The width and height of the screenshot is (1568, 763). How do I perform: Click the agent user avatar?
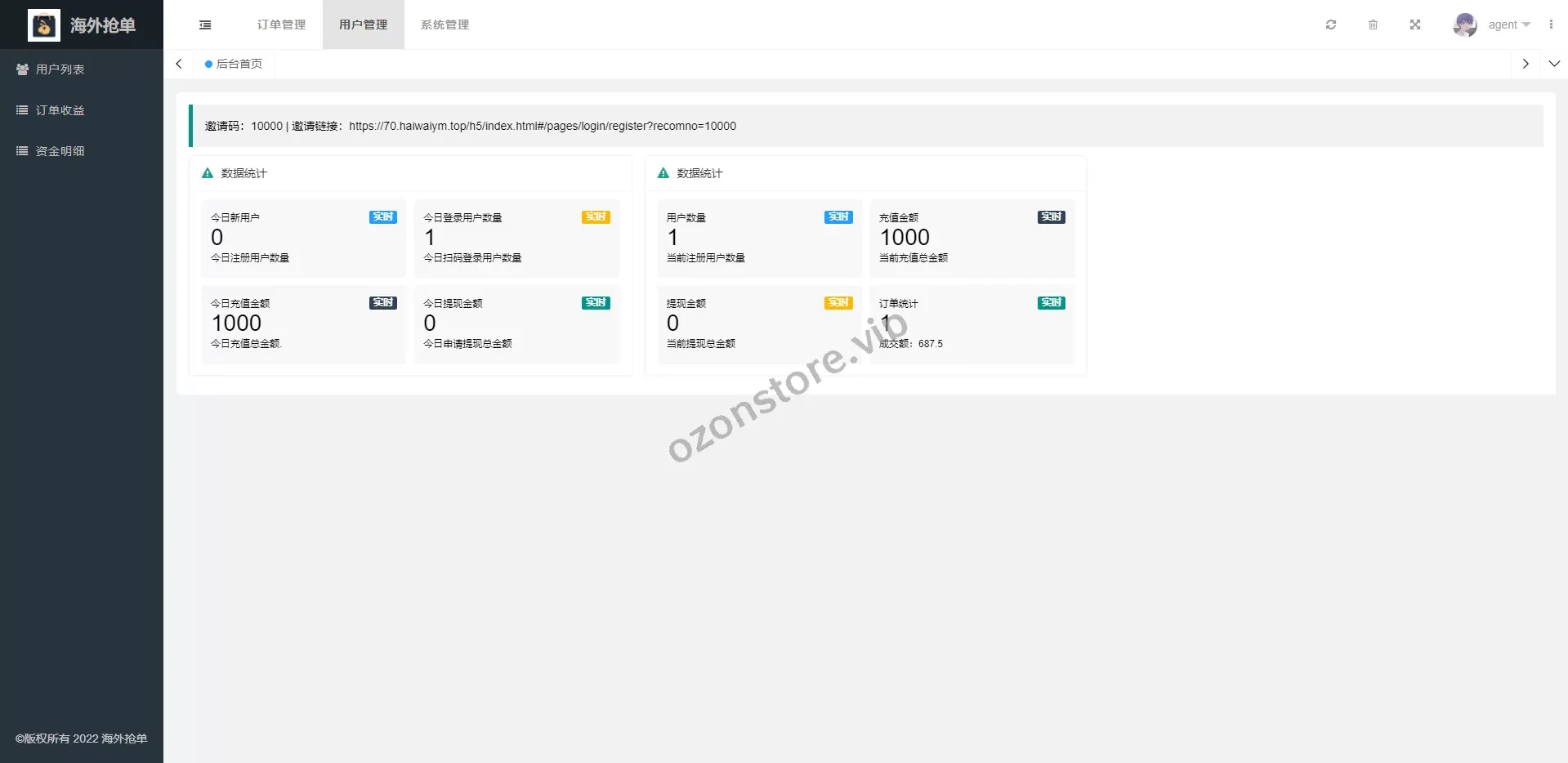click(1464, 25)
